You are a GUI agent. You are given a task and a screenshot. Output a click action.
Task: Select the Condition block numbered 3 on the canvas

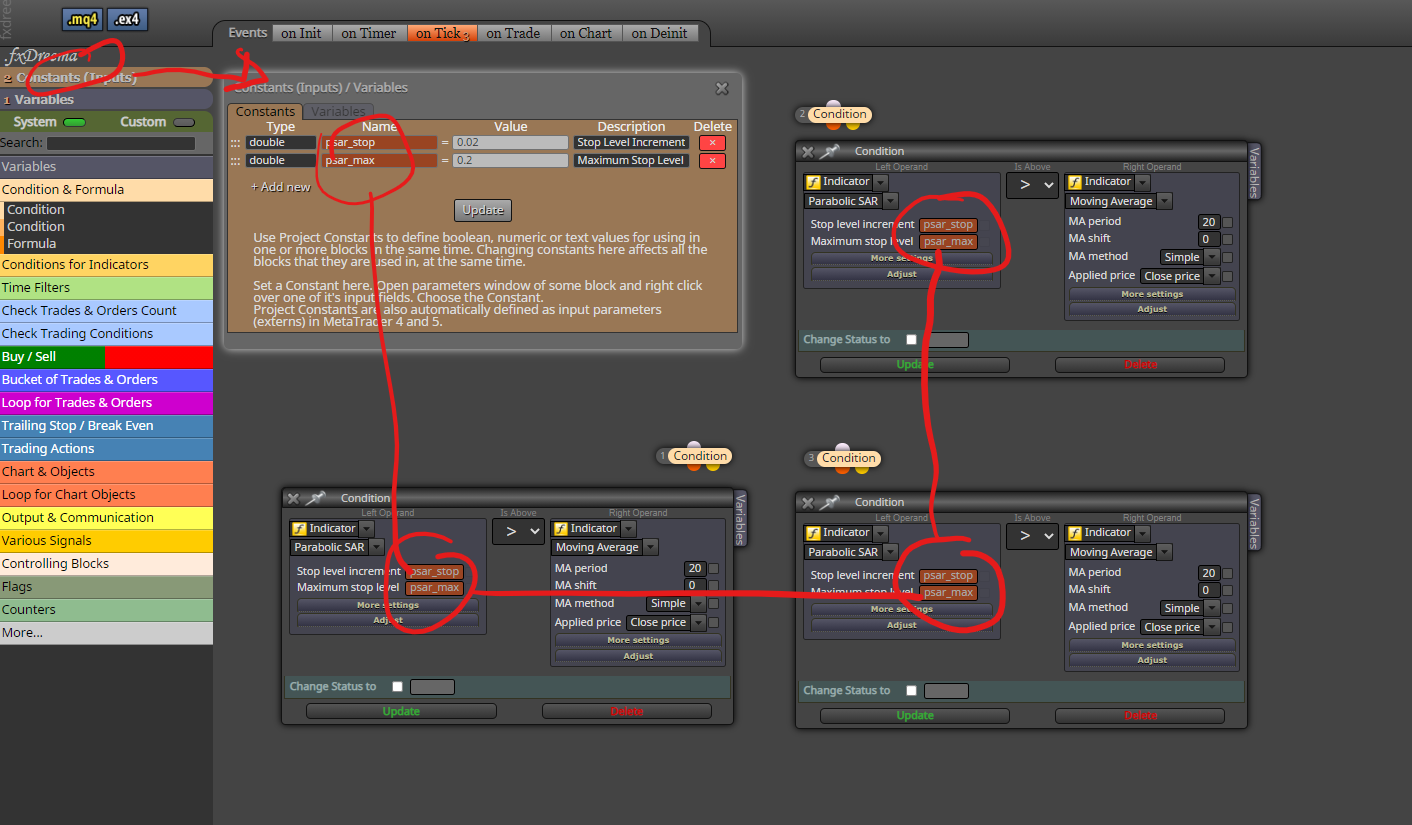(848, 458)
